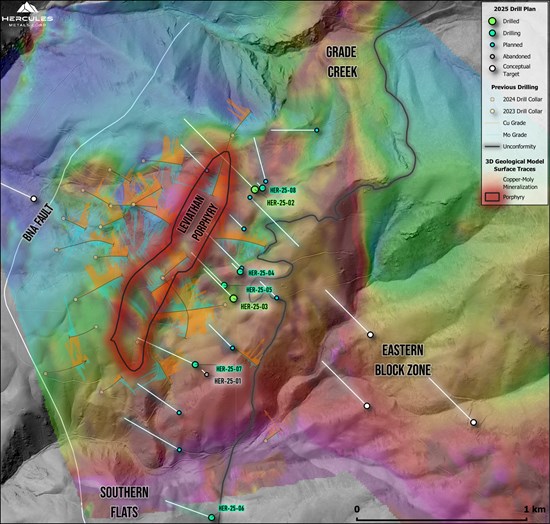This screenshot has width=550, height=524.
Task: Click the HER-25-06 drill collar marker
Action: click(211, 517)
